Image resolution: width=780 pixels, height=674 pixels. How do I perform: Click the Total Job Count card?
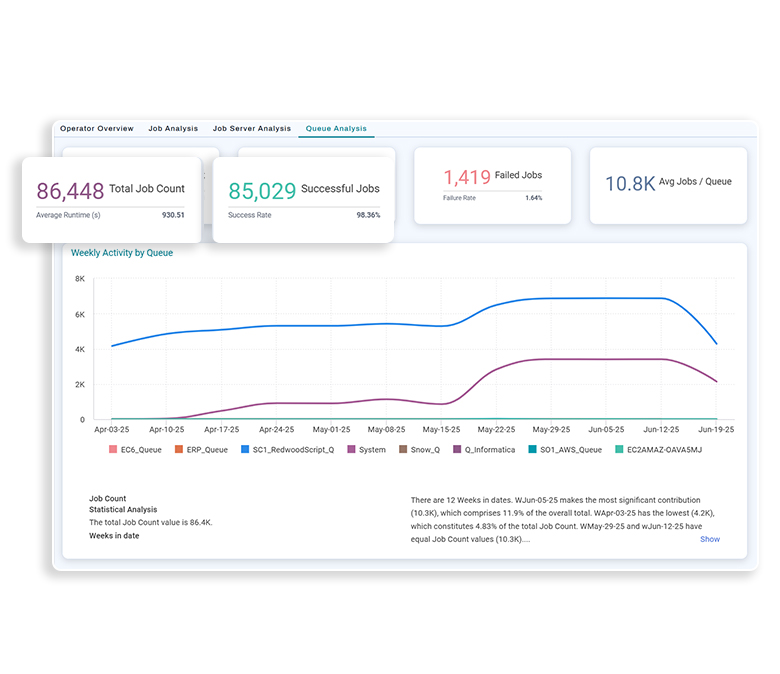point(111,199)
